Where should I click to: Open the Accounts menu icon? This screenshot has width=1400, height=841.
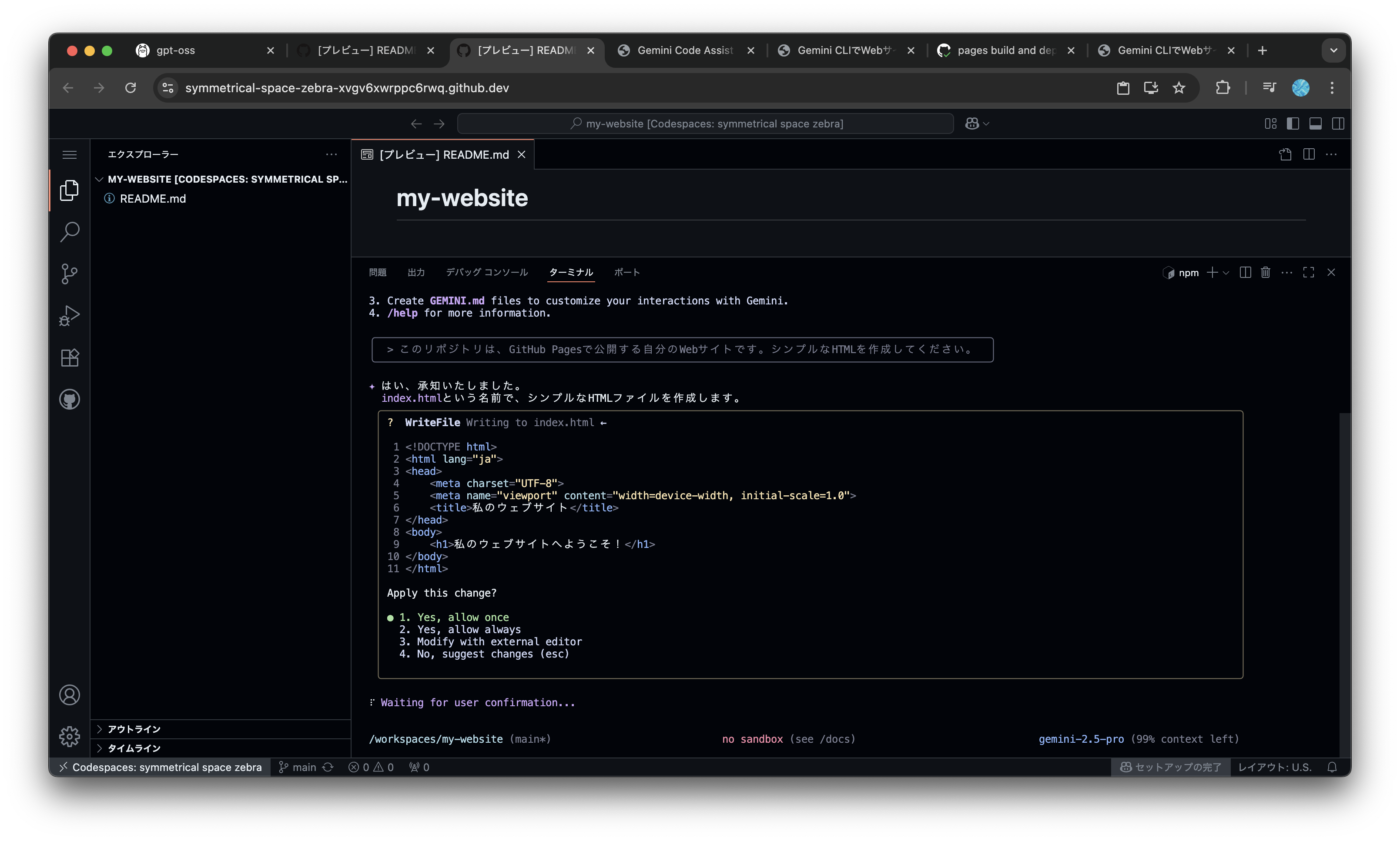tap(70, 695)
